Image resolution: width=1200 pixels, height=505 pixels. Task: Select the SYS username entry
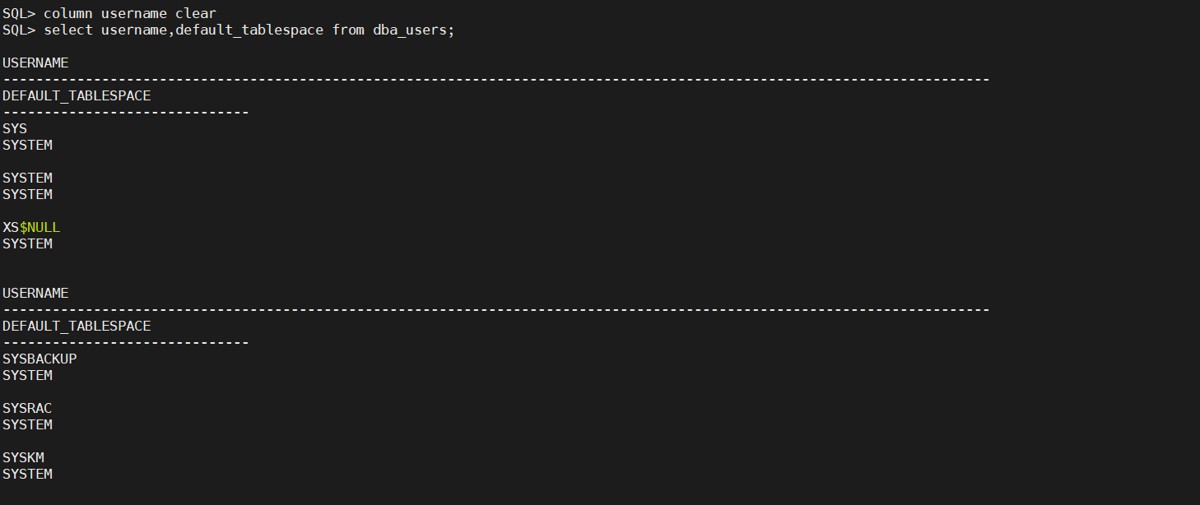[x=15, y=128]
